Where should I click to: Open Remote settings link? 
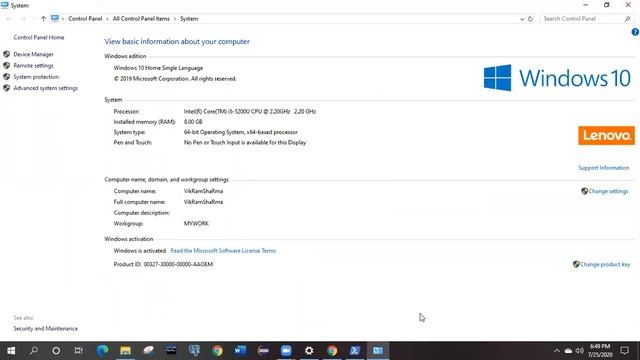point(33,66)
